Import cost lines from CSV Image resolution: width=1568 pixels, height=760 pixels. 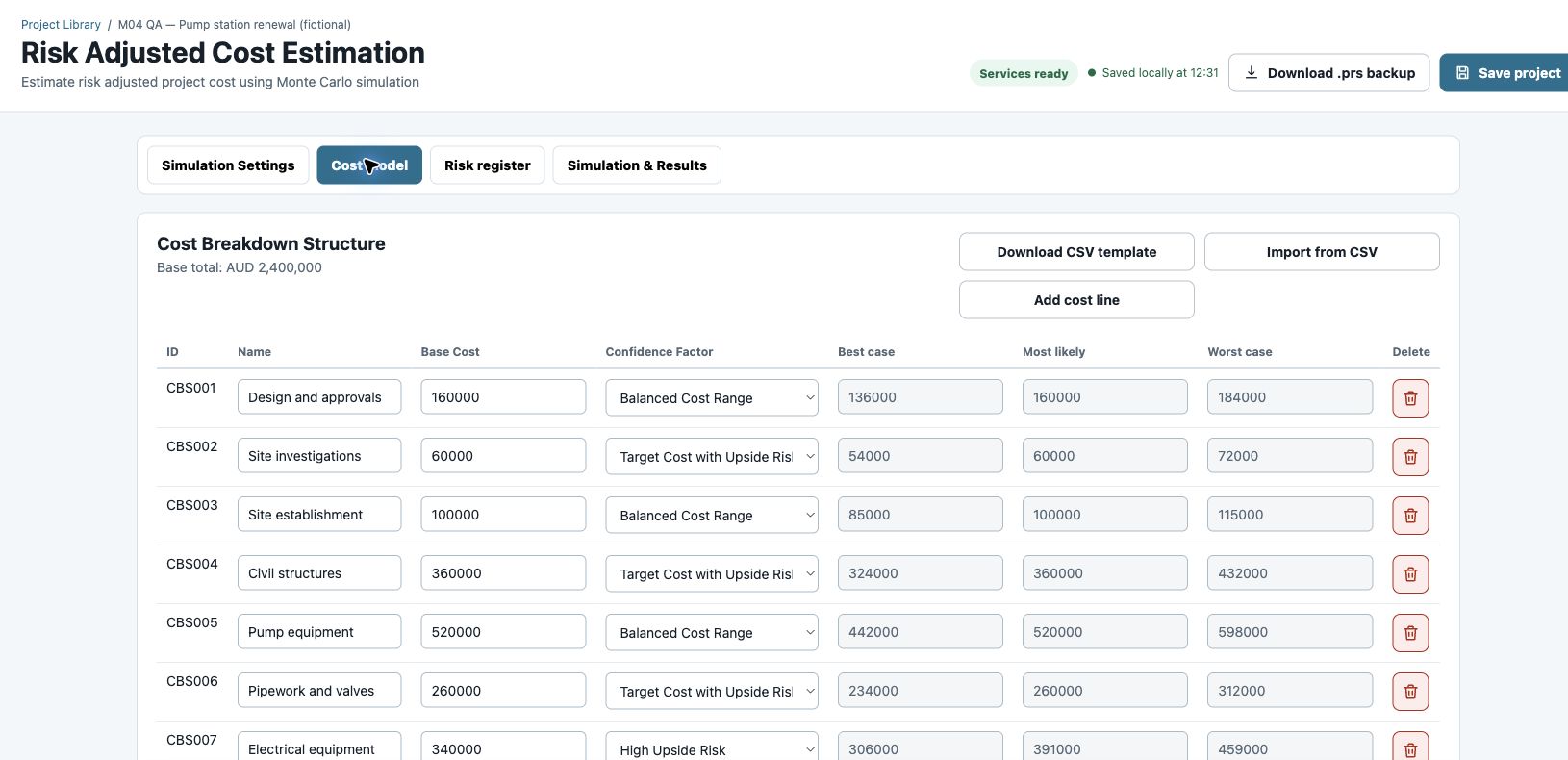1322,252
